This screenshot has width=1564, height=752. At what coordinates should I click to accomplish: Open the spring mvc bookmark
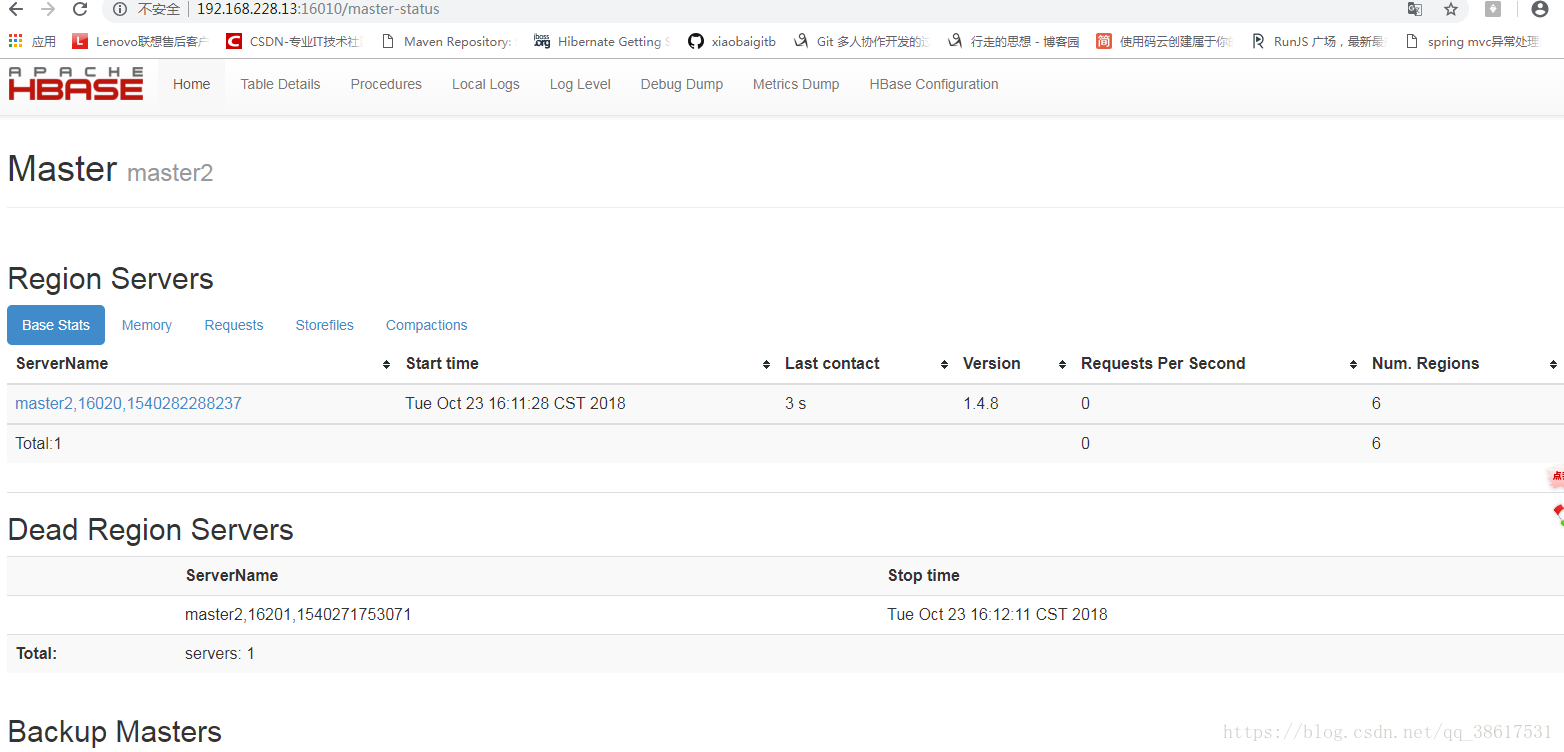coord(1473,42)
